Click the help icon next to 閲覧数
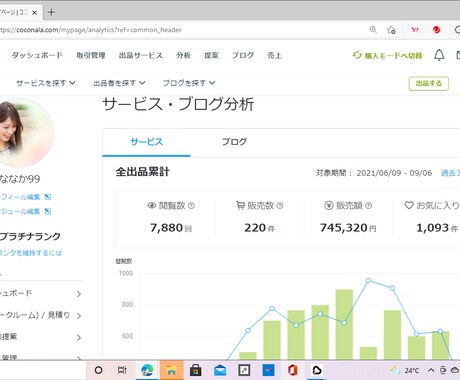Viewport: 460px width, 380px height. point(191,206)
